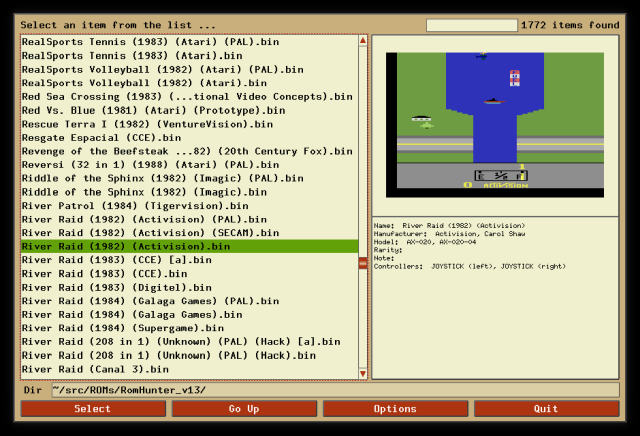Click the scroll down arrow in ROM list
Image resolution: width=640 pixels, height=436 pixels.
[363, 374]
